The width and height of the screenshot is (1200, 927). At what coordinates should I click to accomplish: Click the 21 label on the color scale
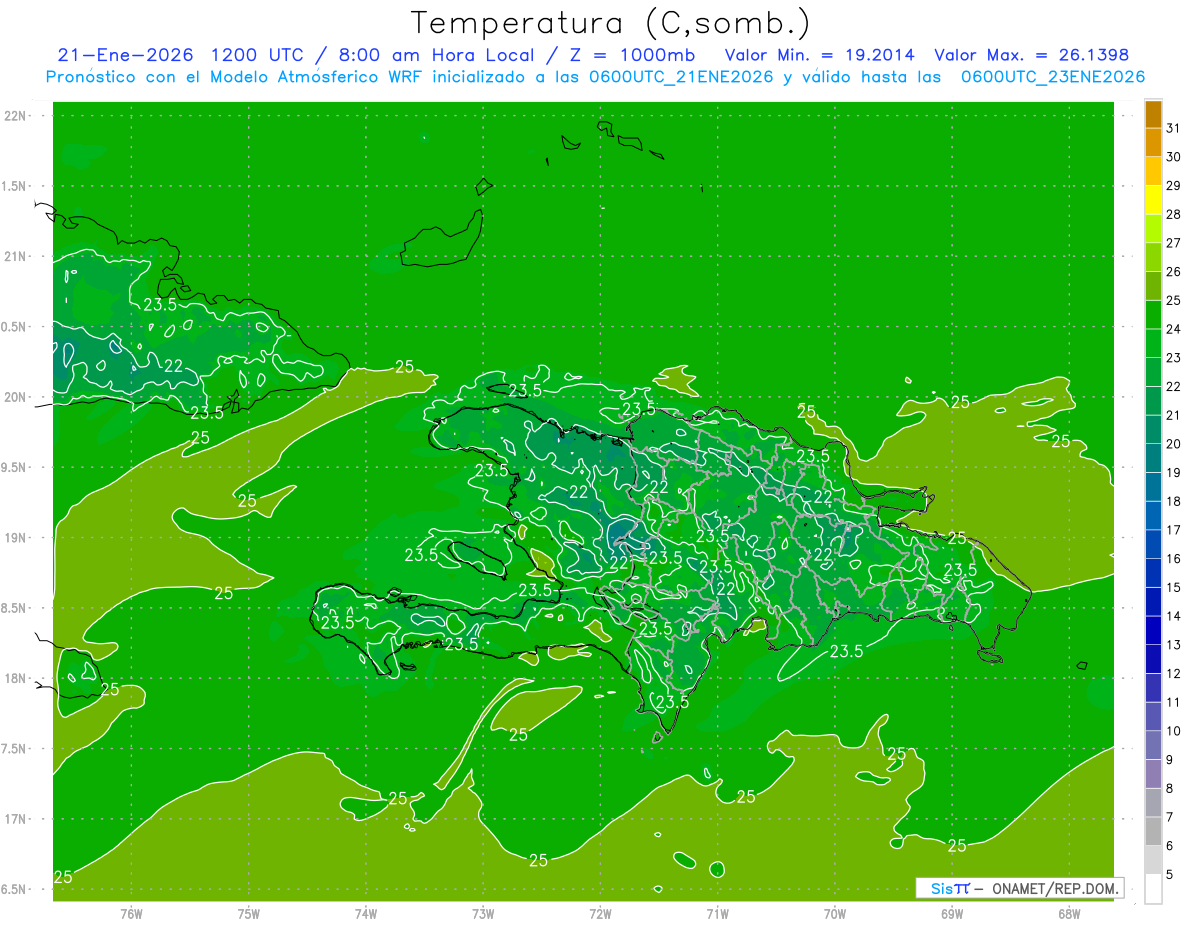tap(1174, 415)
